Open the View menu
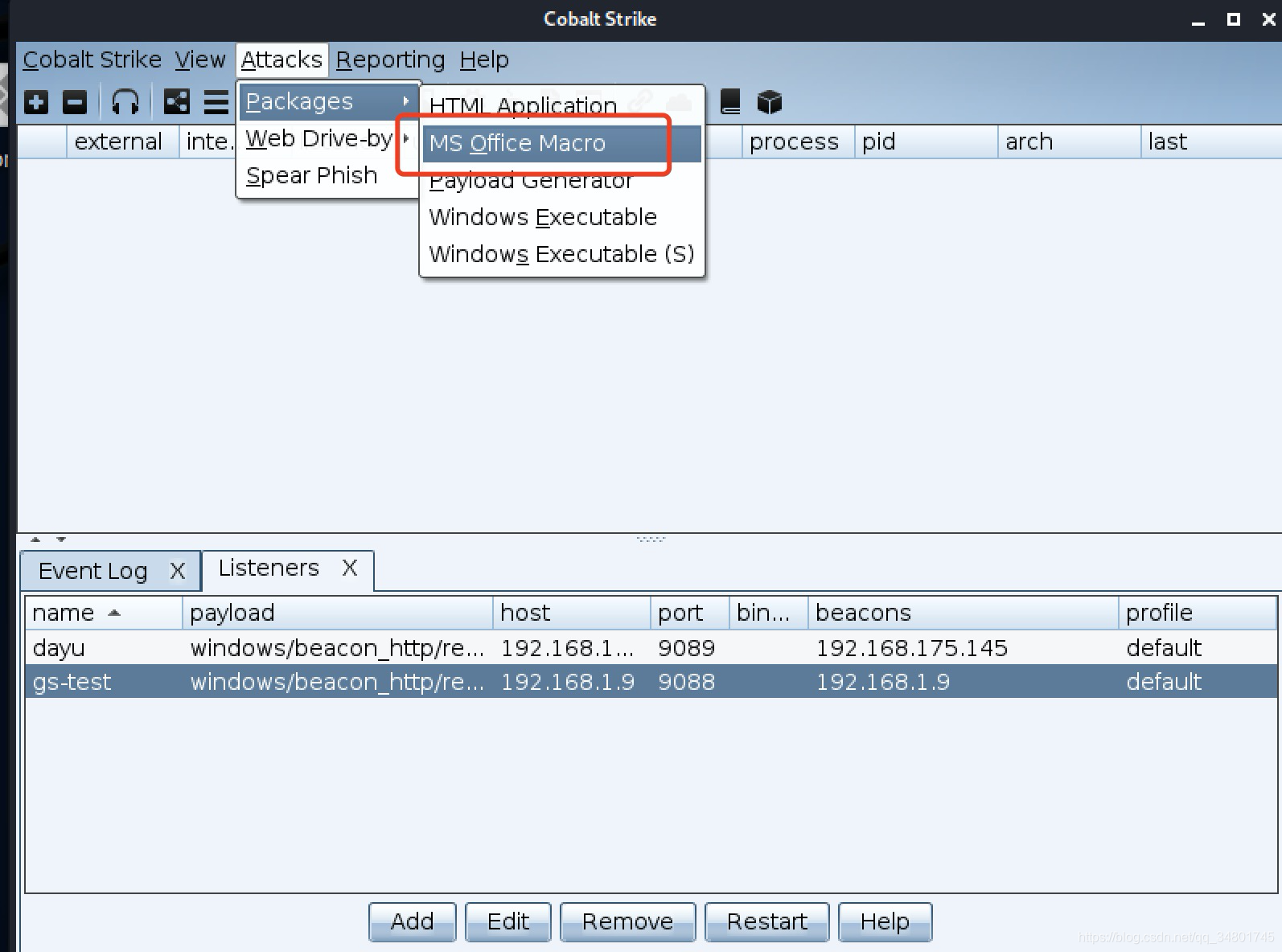The image size is (1282, 952). coord(200,59)
